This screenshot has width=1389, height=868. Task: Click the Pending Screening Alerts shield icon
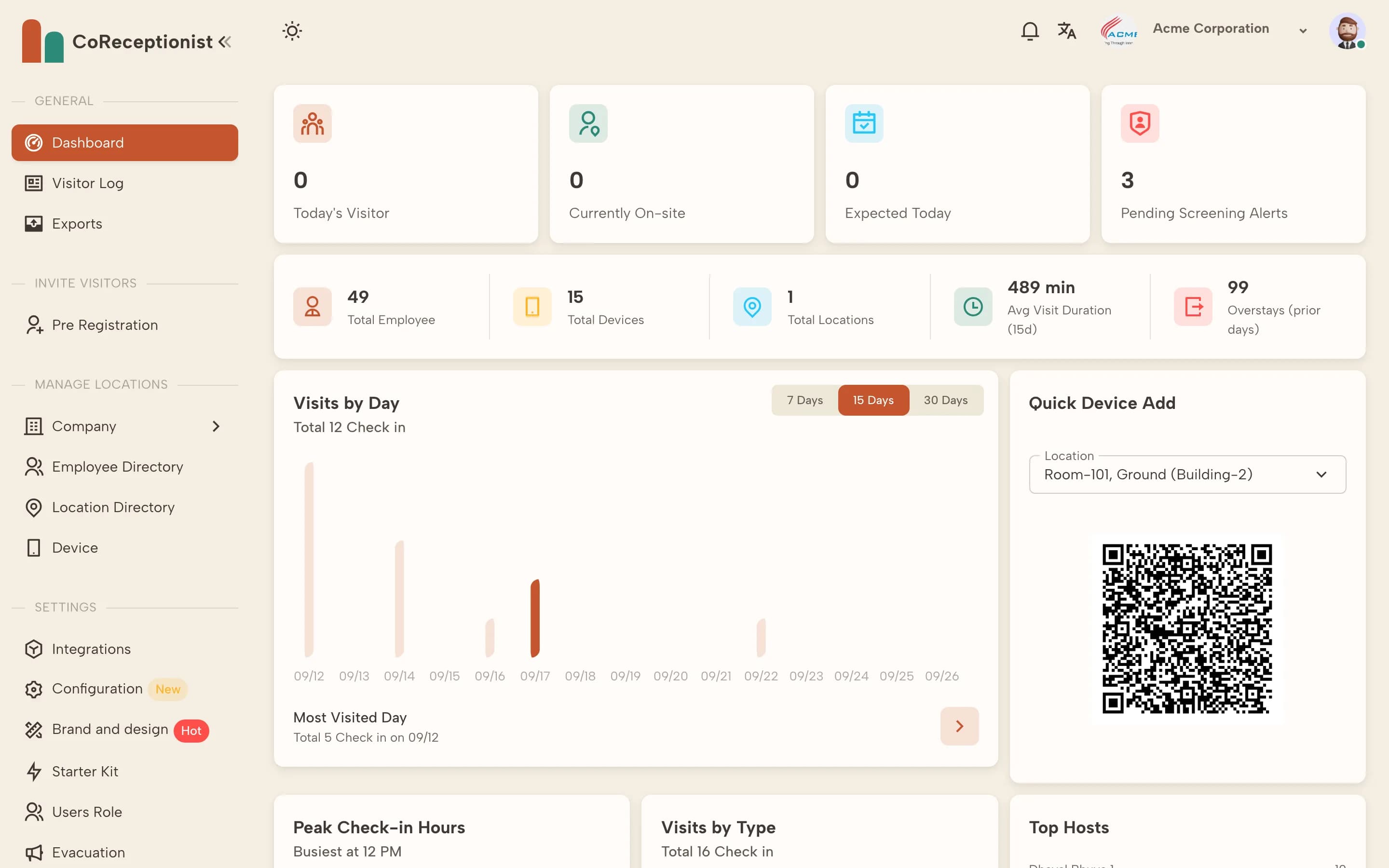1140,123
